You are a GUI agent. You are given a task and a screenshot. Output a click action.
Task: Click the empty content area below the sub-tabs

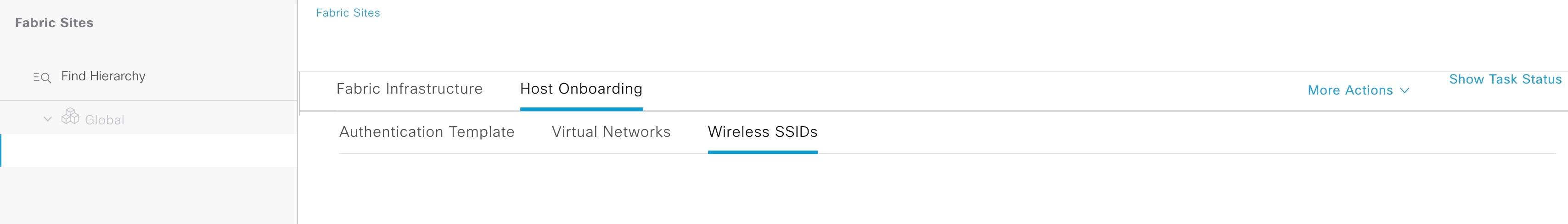[913, 192]
